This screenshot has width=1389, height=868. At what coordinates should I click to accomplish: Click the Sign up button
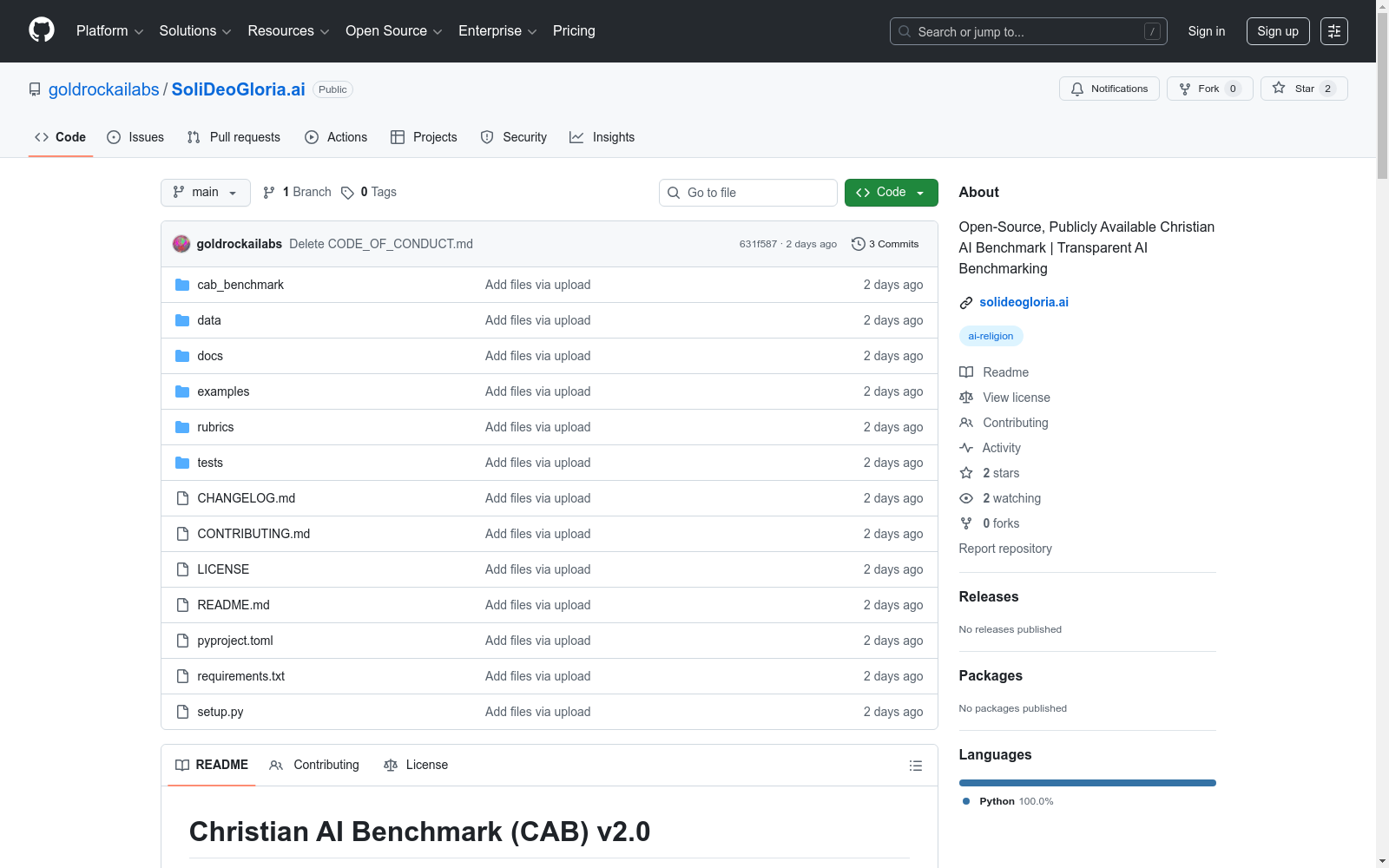point(1278,31)
